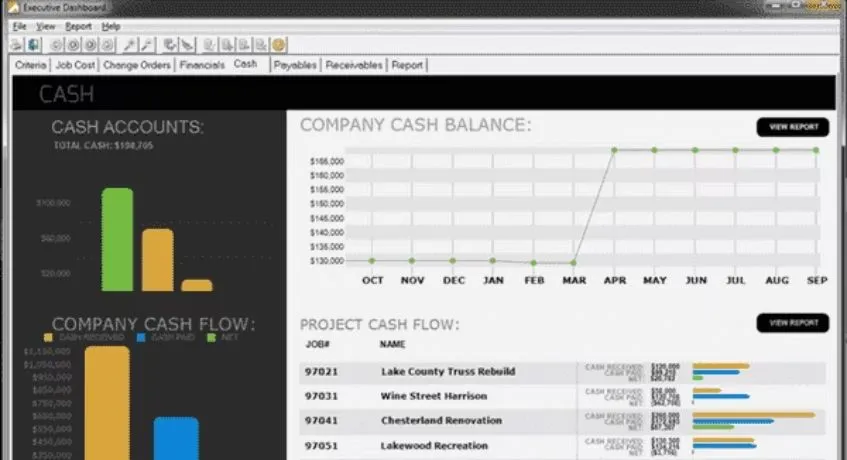Click the printer icon in the toolbar
847x460 pixels.
(17, 45)
